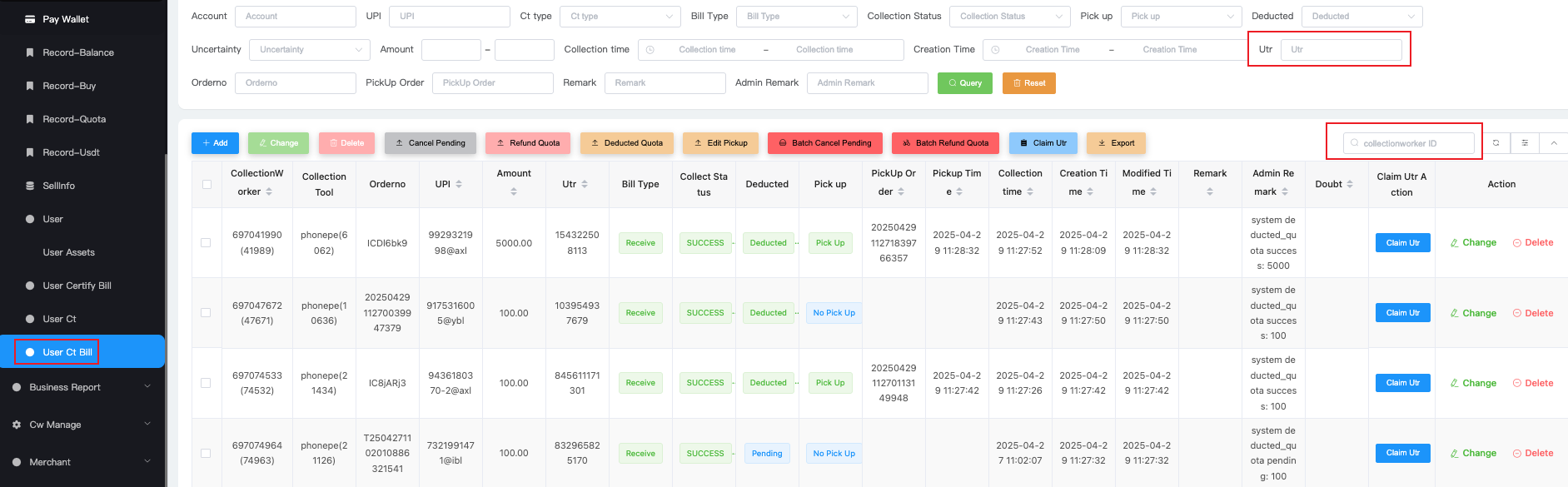
Task: Select the row checkbox for 697074533
Action: pos(206,383)
